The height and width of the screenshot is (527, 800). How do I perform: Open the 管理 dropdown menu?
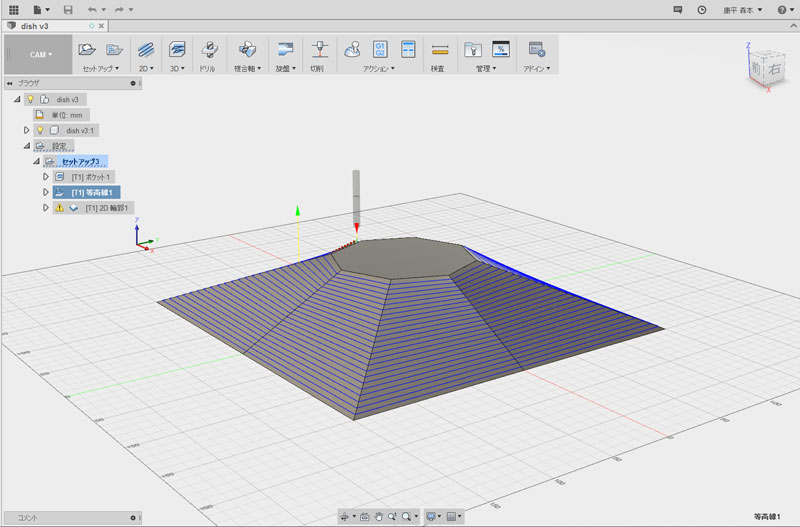point(486,68)
